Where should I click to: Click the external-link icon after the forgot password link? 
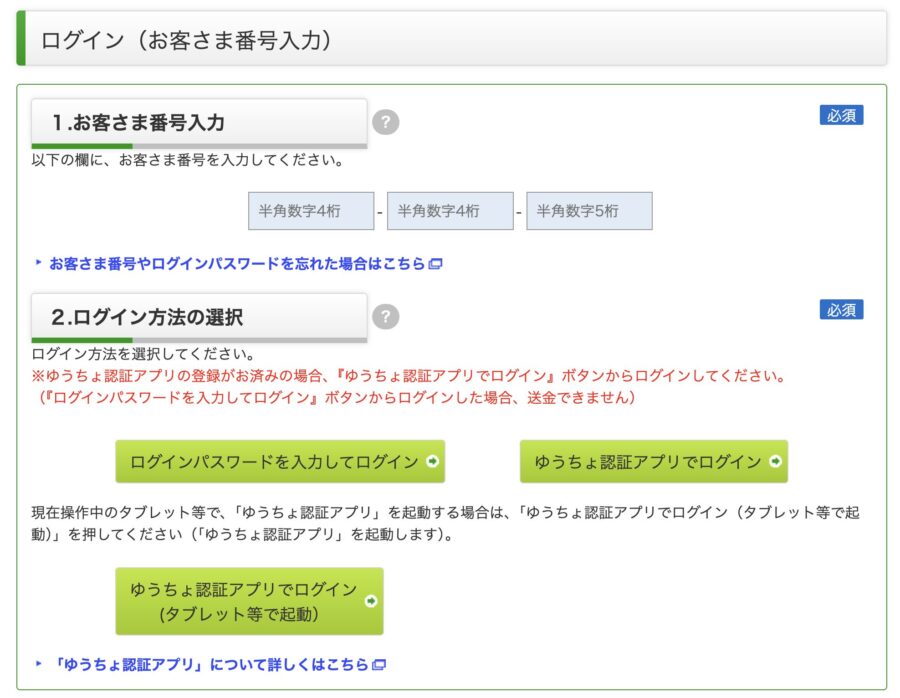coord(435,265)
